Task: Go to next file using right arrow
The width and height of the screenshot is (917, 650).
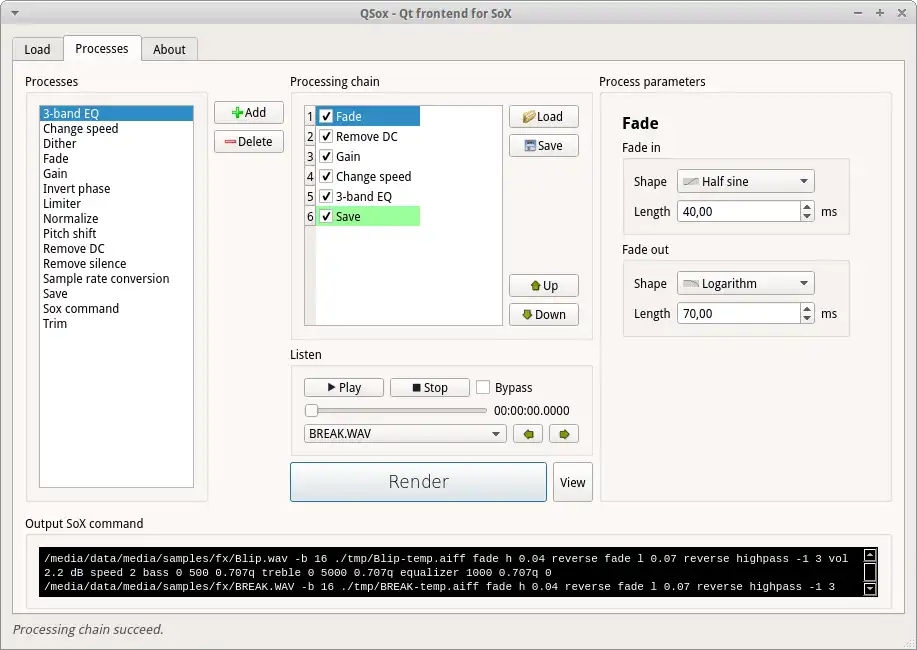Action: [564, 434]
